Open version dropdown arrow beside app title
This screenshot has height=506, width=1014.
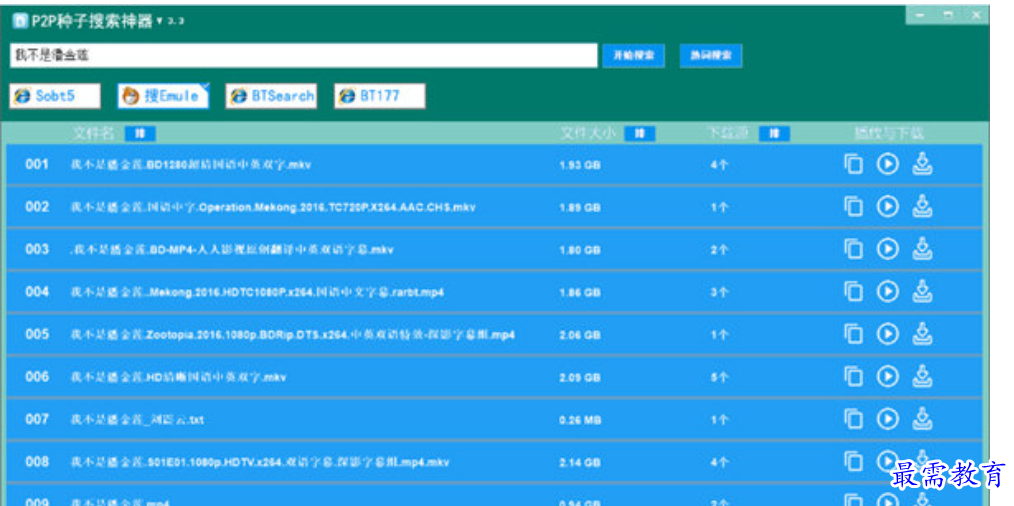point(159,21)
